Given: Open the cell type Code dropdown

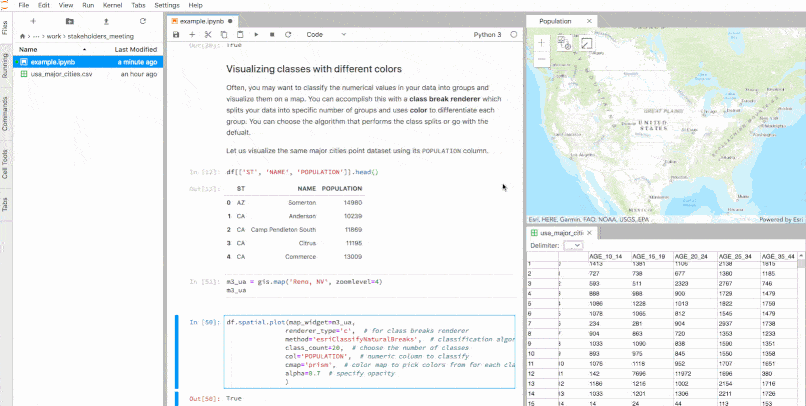Looking at the screenshot, I should tap(326, 34).
